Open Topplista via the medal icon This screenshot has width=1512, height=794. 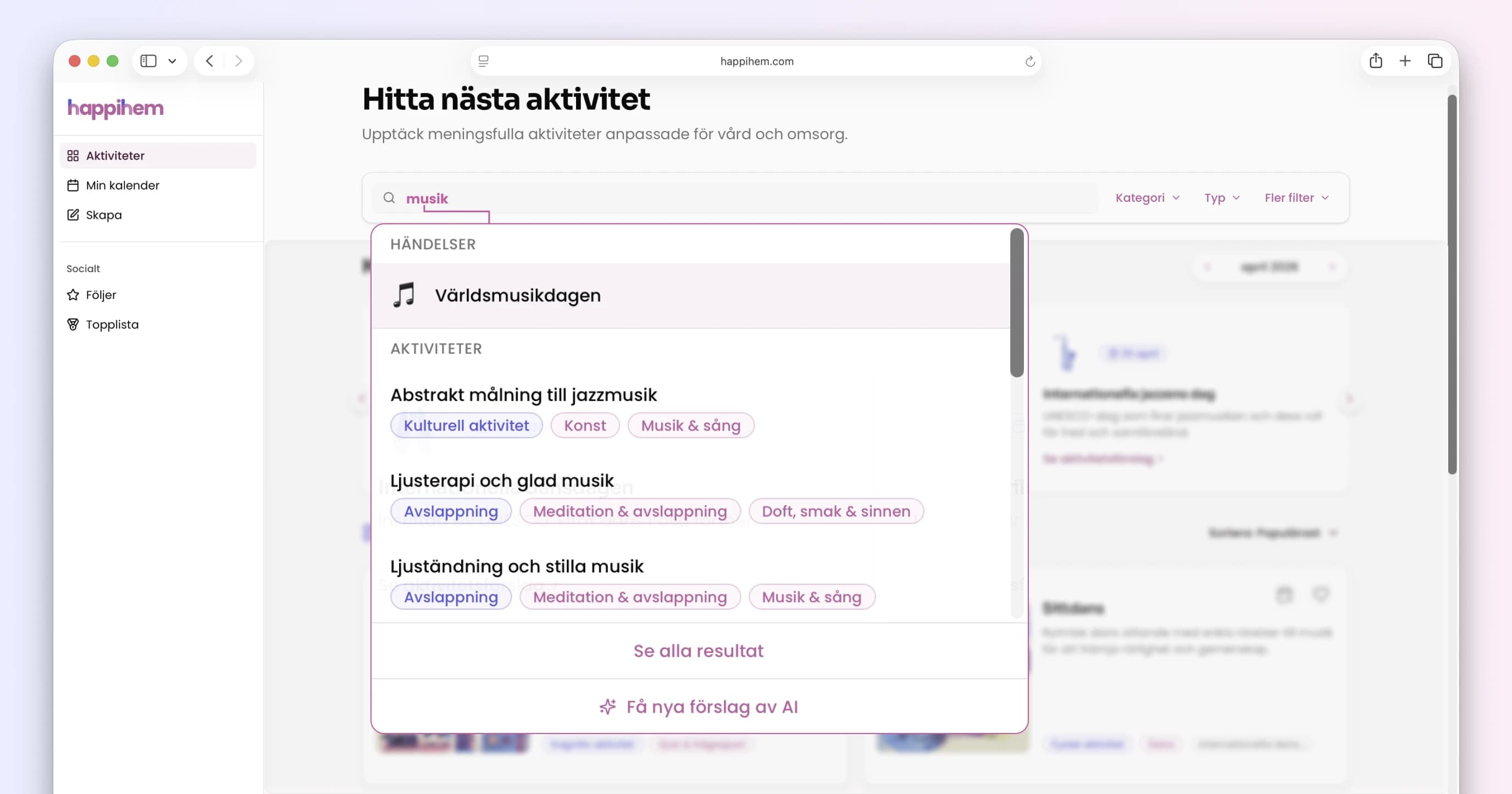(73, 324)
